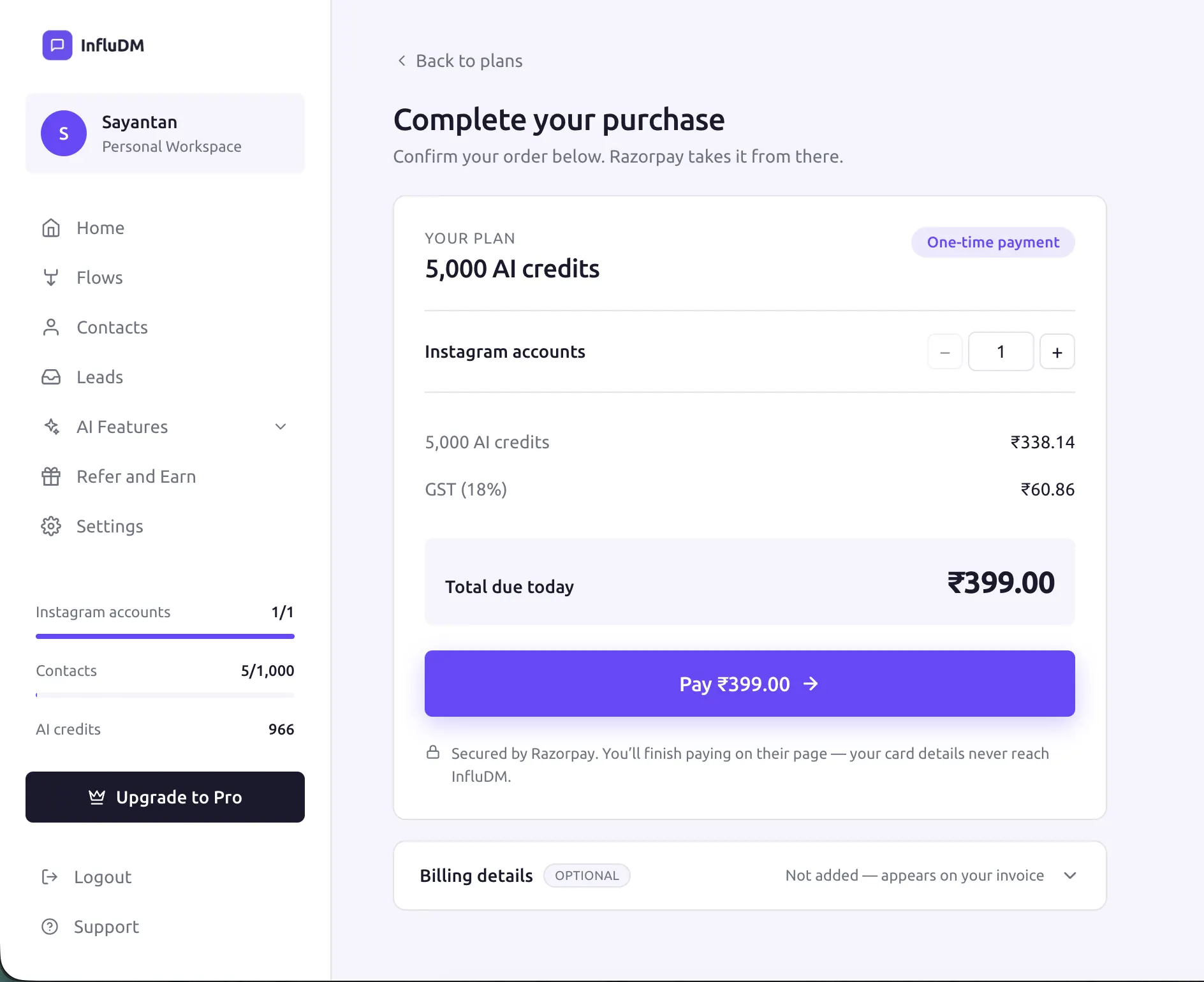Click the Contacts person icon

click(51, 327)
